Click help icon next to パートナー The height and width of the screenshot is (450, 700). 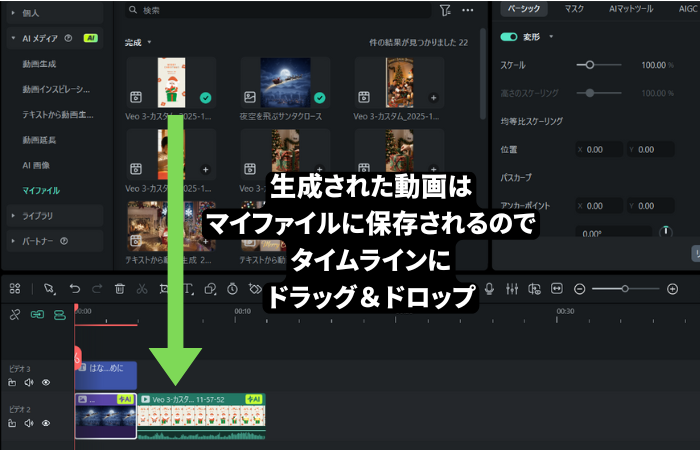tap(64, 241)
